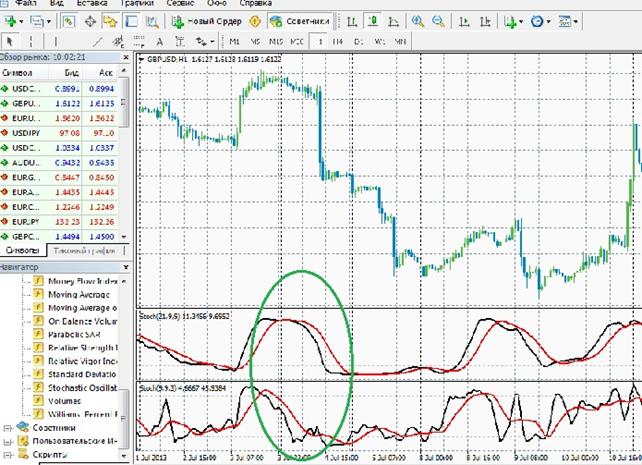Open dropdown arrow beside New Chart icon
Screen dimensions: 642x465
(x=21, y=21)
